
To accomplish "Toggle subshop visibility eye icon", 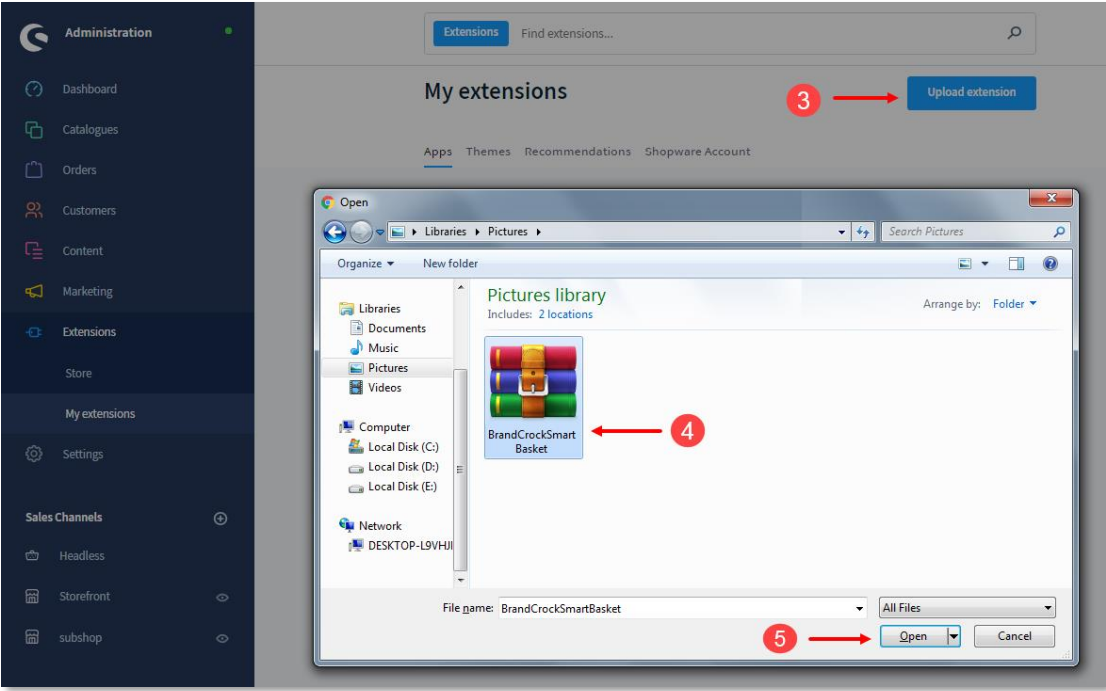I will click(x=222, y=638).
